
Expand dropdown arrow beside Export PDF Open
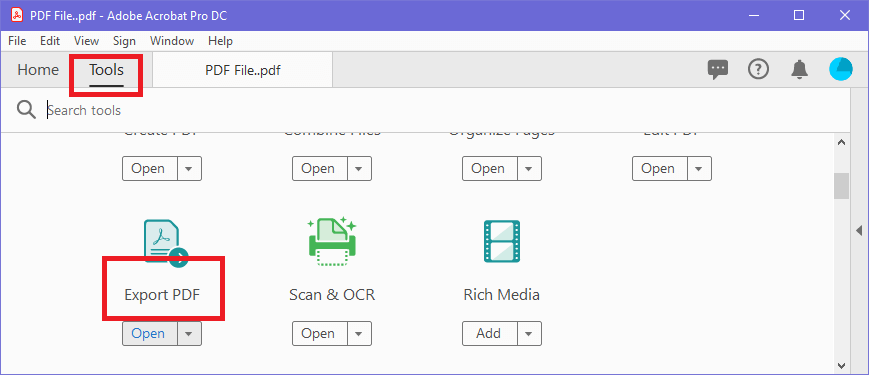pyautogui.click(x=190, y=333)
